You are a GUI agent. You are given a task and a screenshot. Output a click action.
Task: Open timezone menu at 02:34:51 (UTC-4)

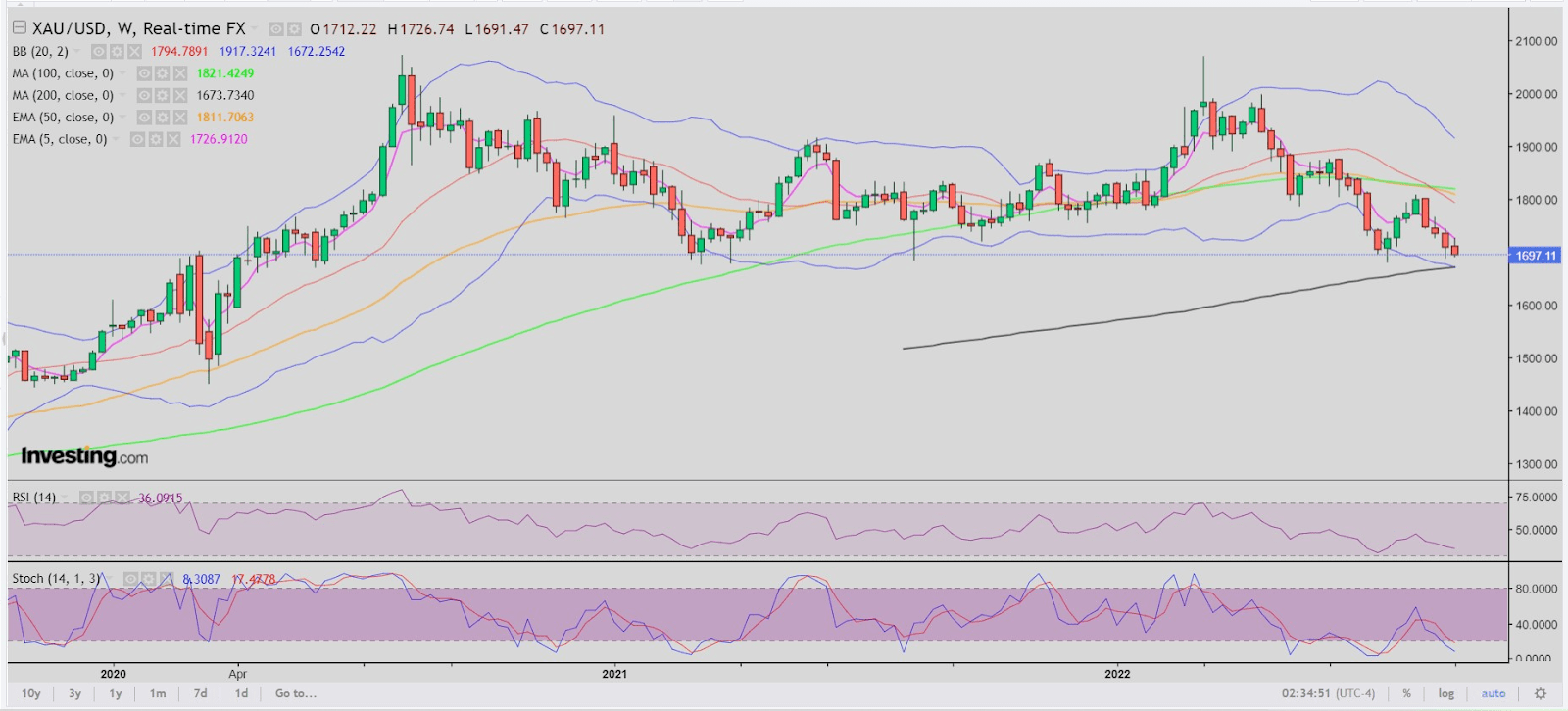(x=1328, y=693)
